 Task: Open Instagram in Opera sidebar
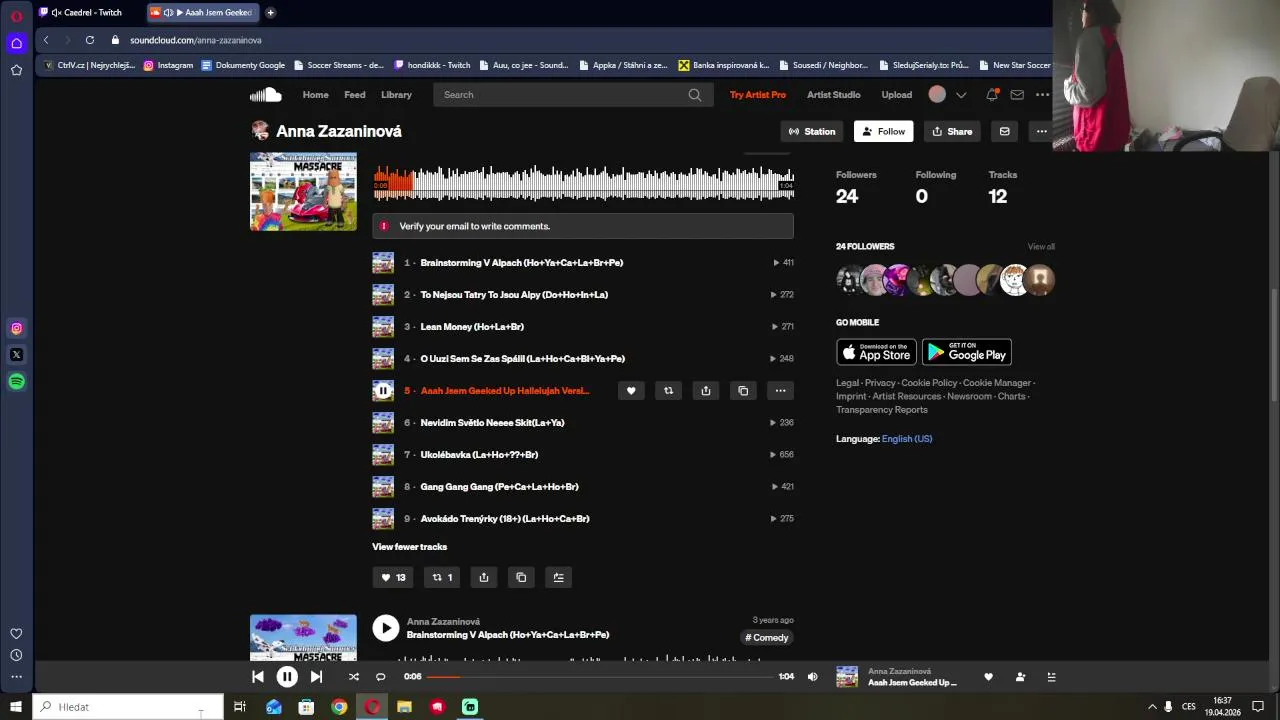coord(17,328)
